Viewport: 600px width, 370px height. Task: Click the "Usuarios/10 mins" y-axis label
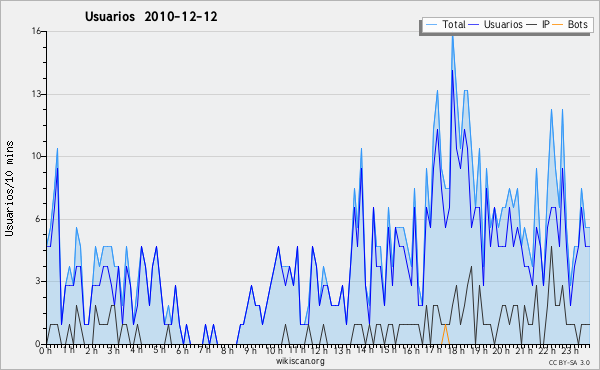pos(9,189)
